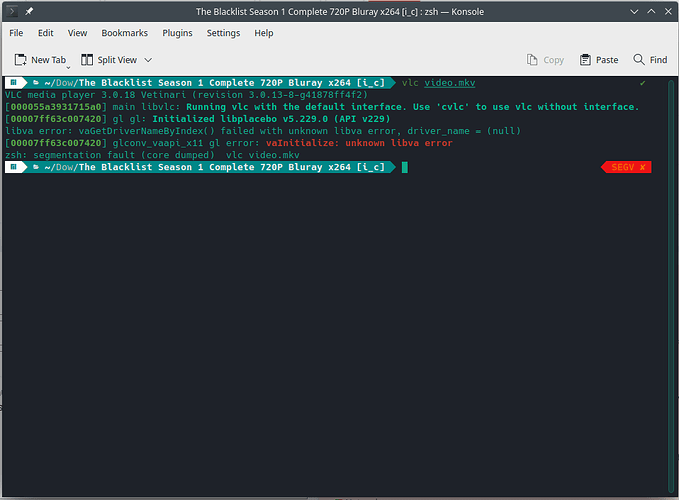Screen dimensions: 679x500
Task: Click the Manjaro logo on first prompt
Action: (13, 82)
